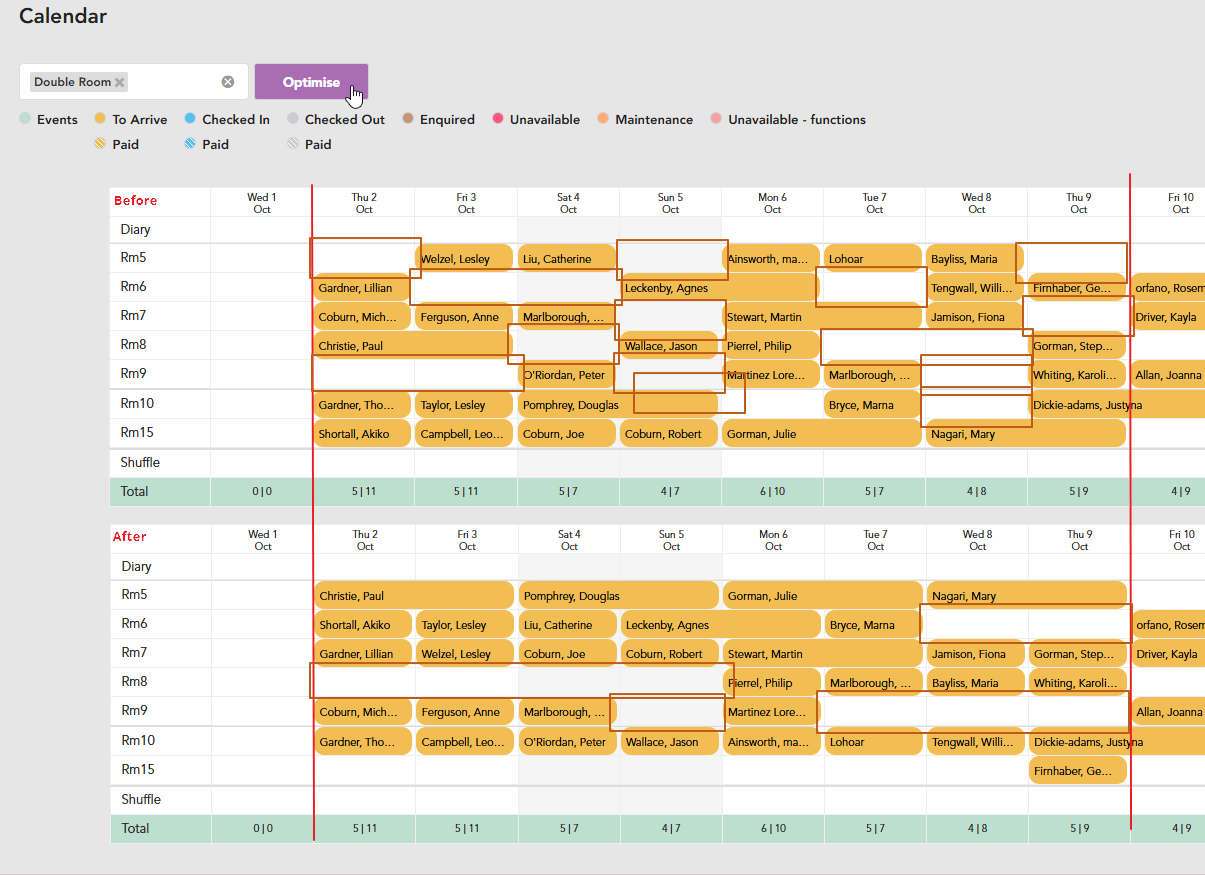Remove the Double Room filter tag
The width and height of the screenshot is (1205, 875).
pyautogui.click(x=120, y=82)
